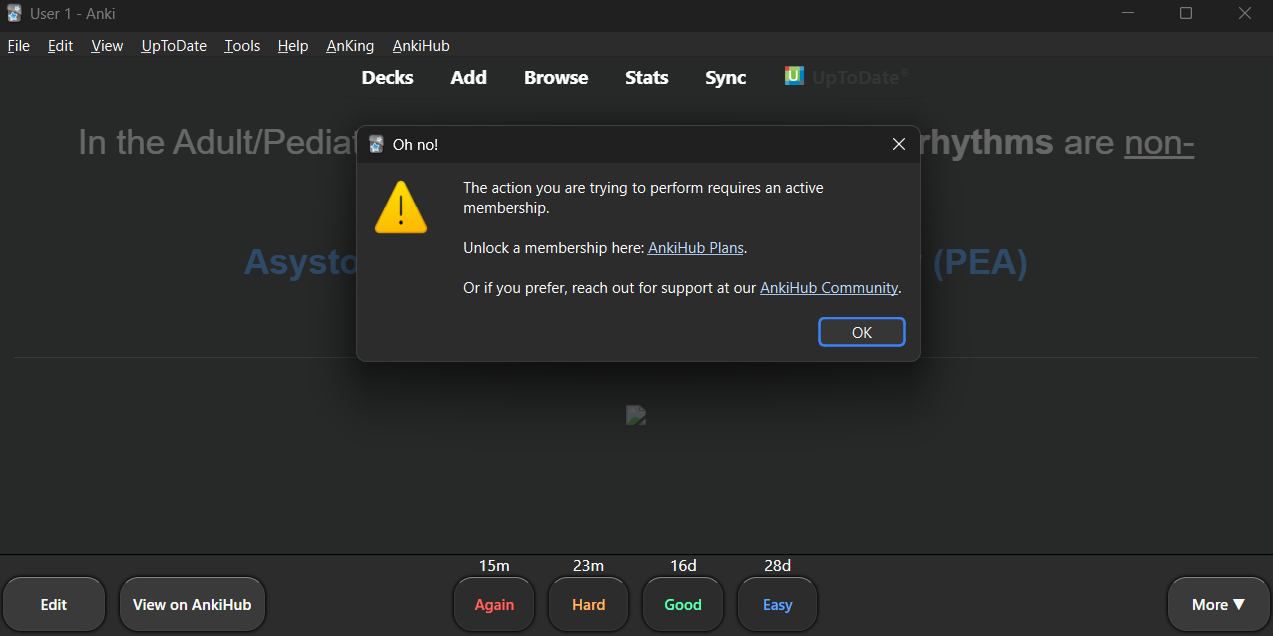Click the Anki icon in dialog title
This screenshot has width=1273, height=636.
click(x=377, y=144)
